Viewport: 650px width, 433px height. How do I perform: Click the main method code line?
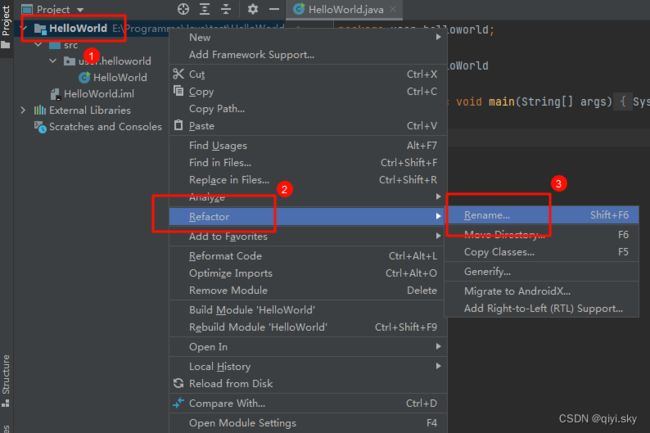(x=548, y=102)
